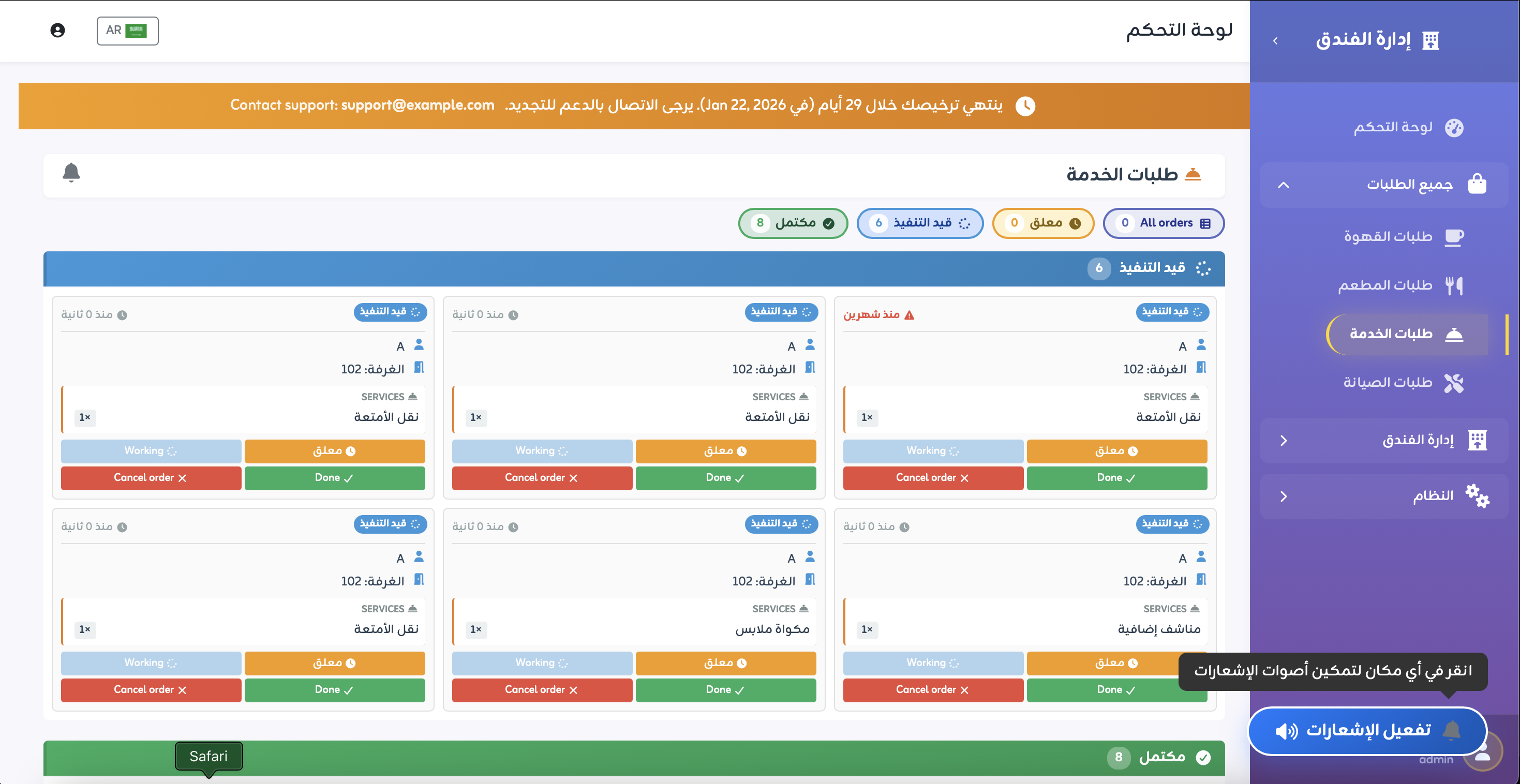Mark the overdue luggage order as Done
Image resolution: width=1520 pixels, height=784 pixels.
(x=1117, y=478)
